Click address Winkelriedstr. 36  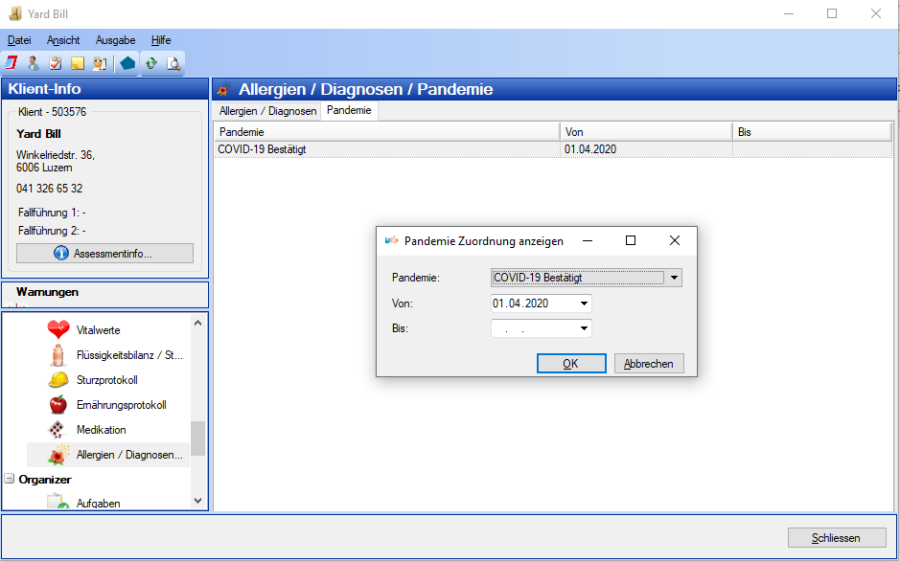55,155
